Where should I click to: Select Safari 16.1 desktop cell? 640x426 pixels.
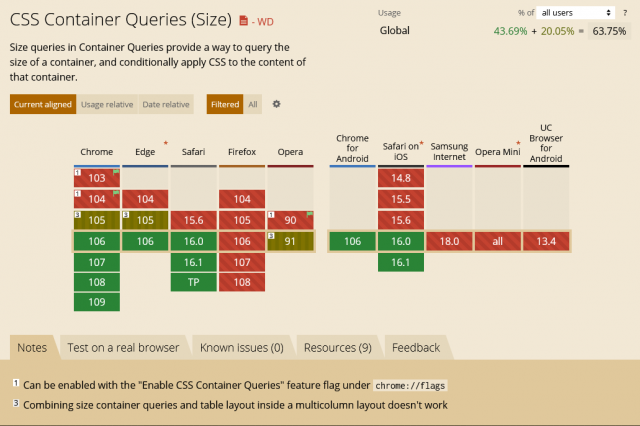[x=193, y=262]
